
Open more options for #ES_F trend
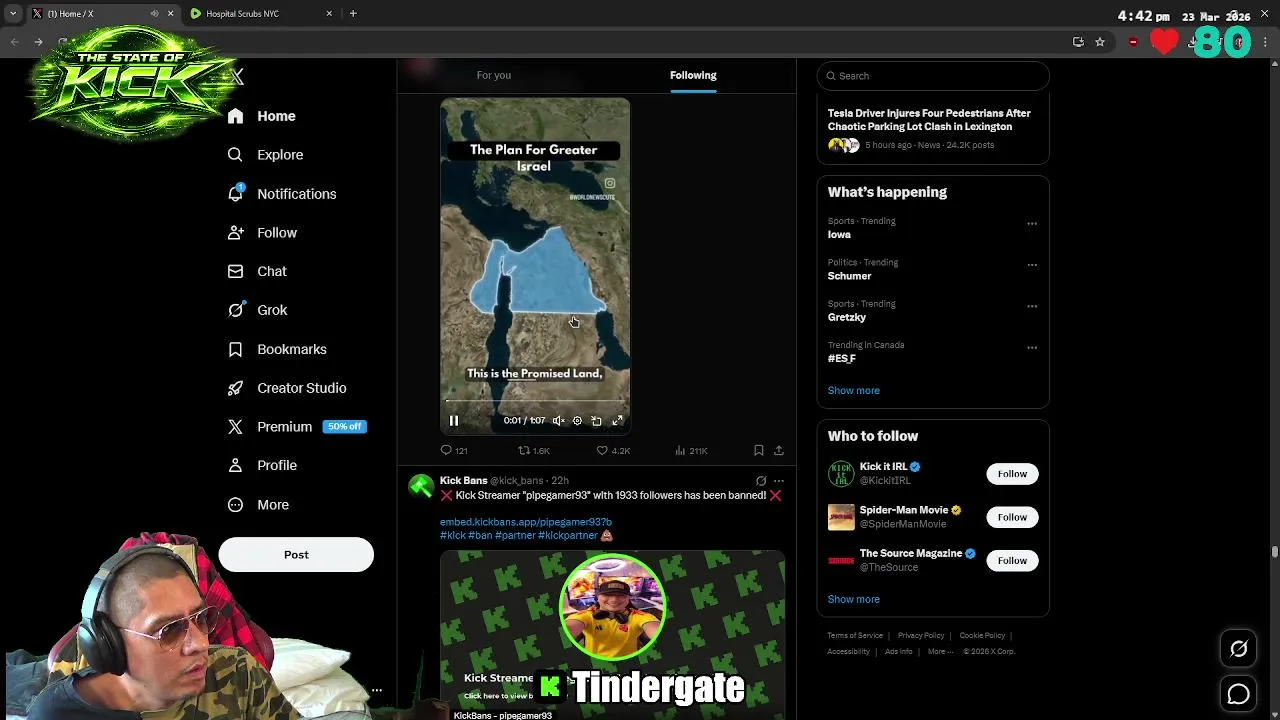click(1032, 348)
